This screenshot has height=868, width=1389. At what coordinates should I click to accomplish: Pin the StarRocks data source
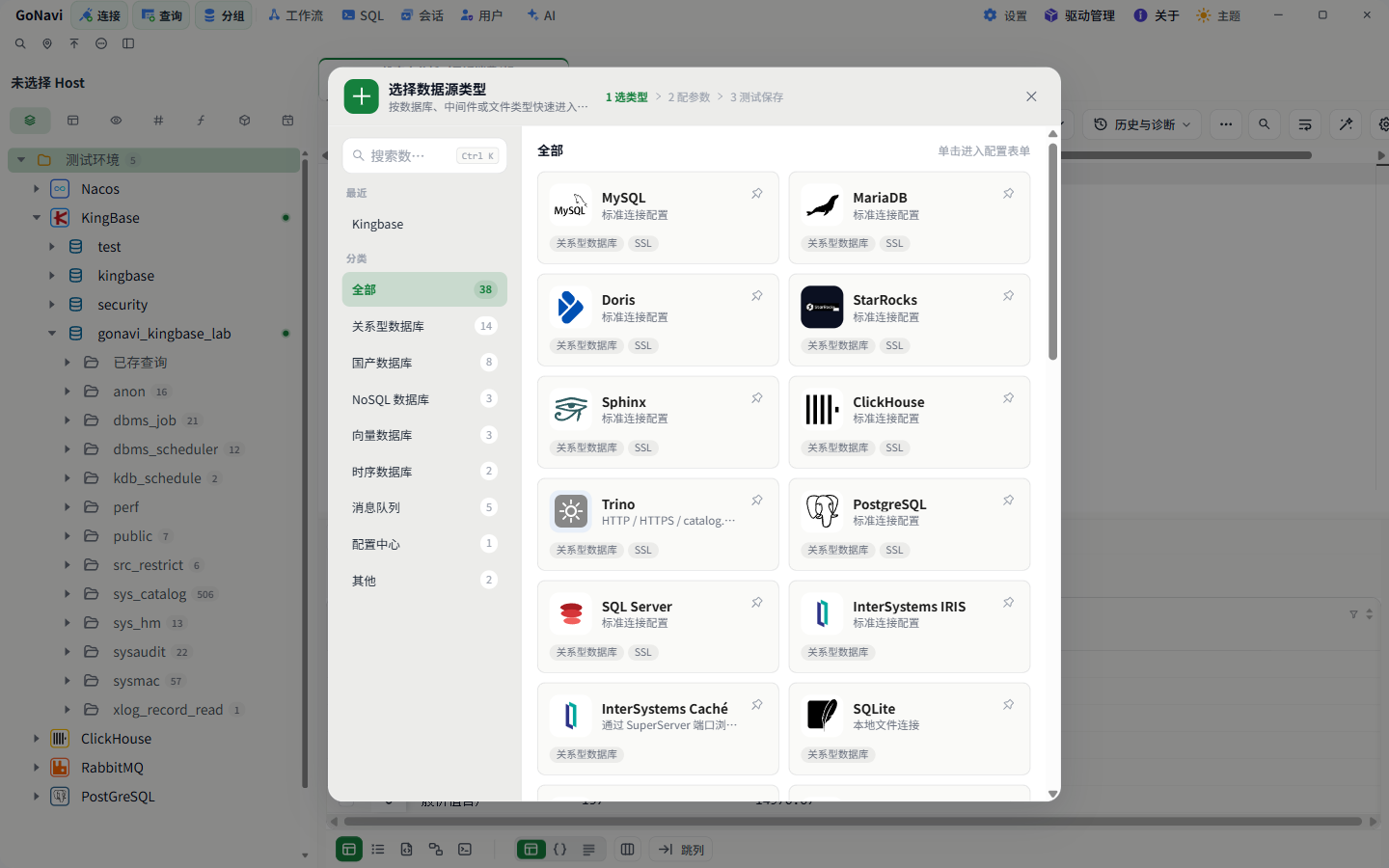point(1008,296)
